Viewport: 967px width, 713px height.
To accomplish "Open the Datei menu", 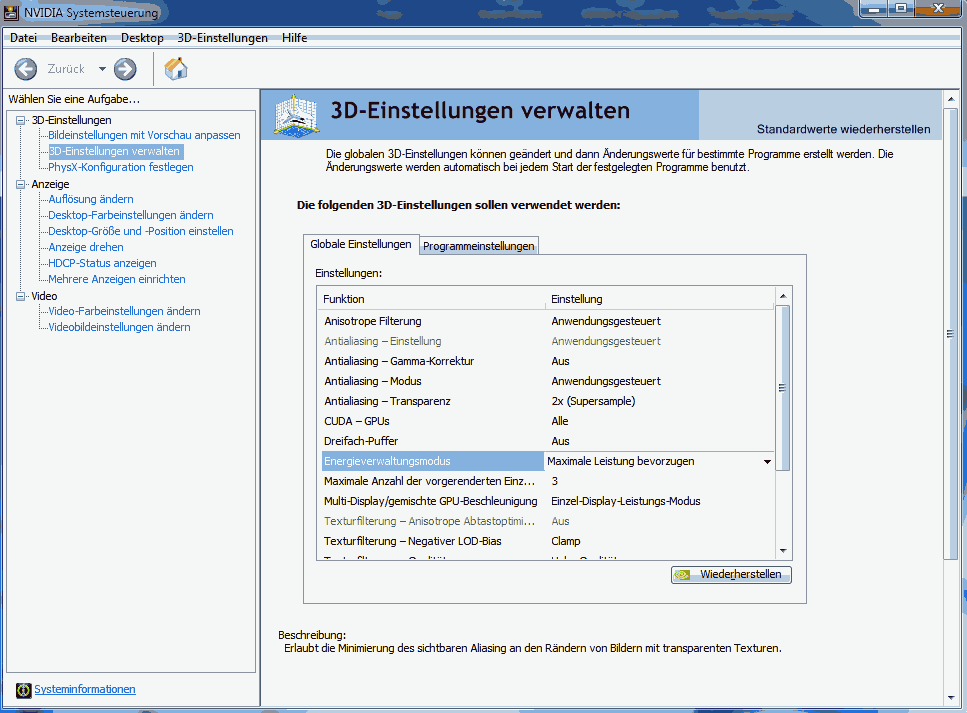I will (23, 38).
